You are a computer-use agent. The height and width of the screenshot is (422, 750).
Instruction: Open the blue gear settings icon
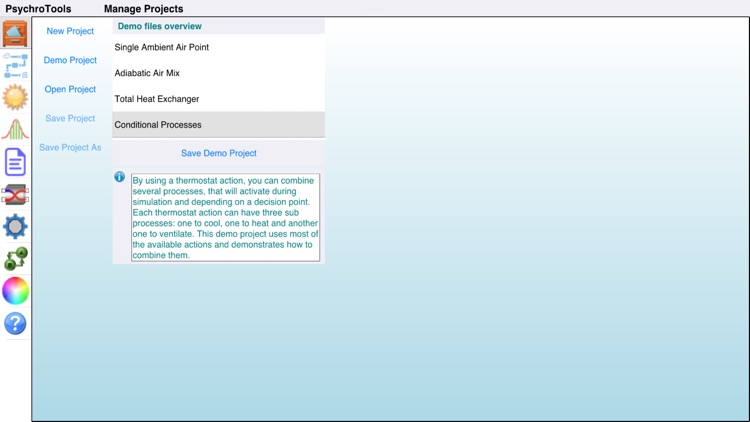15,226
